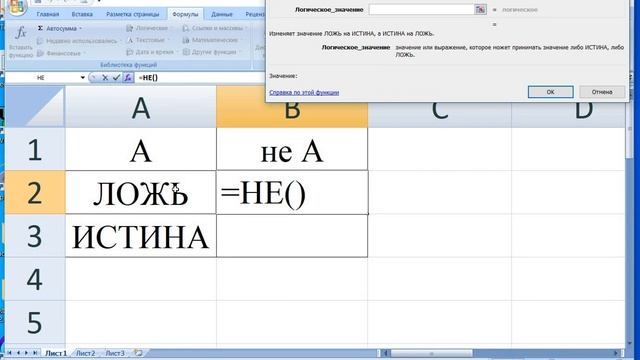Click horizontal scrollbar right arrow

(616, 353)
